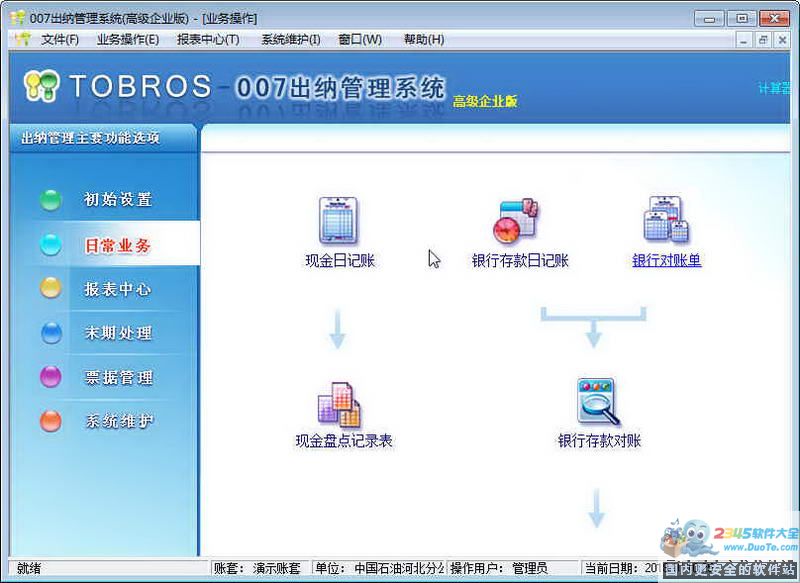The width and height of the screenshot is (800, 583).
Task: Click the 出纳管理主要功能选项 sidebar header
Action: pyautogui.click(x=91, y=138)
